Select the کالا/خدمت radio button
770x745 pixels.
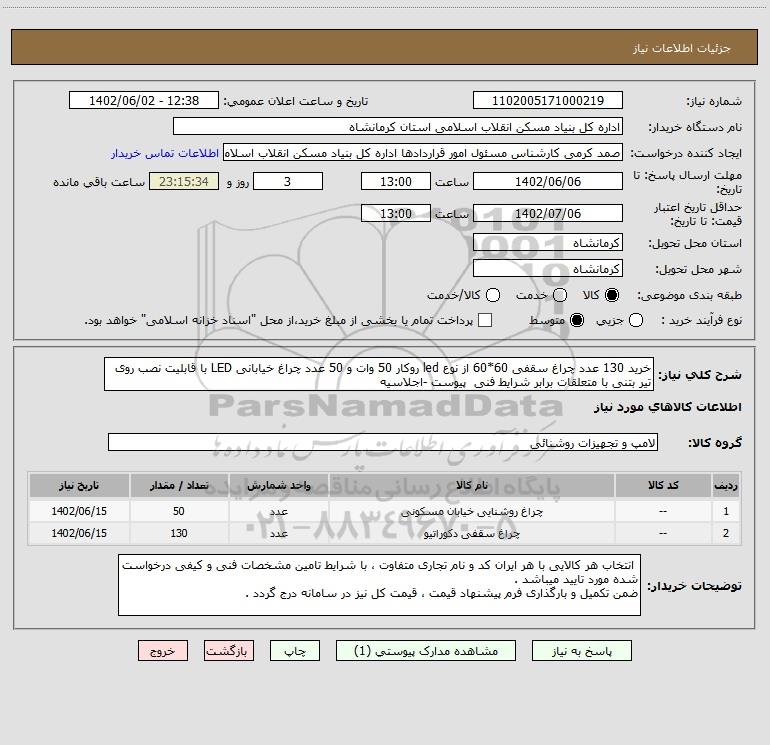[493, 295]
